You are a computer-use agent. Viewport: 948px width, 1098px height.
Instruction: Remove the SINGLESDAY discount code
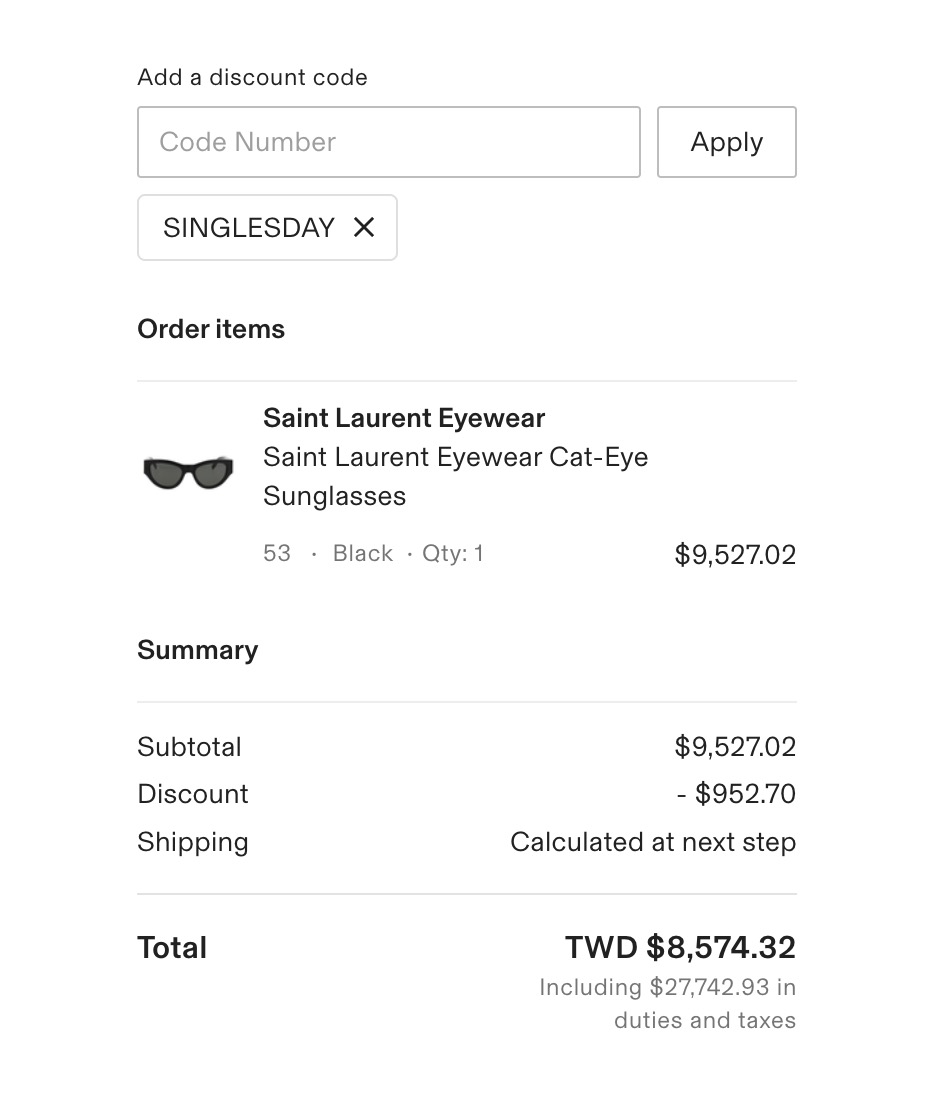click(364, 228)
